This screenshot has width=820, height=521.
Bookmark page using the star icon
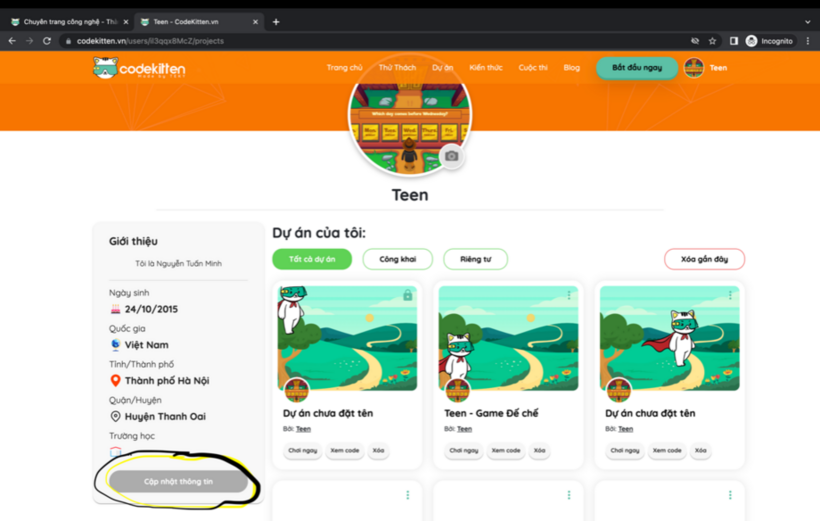[x=712, y=41]
